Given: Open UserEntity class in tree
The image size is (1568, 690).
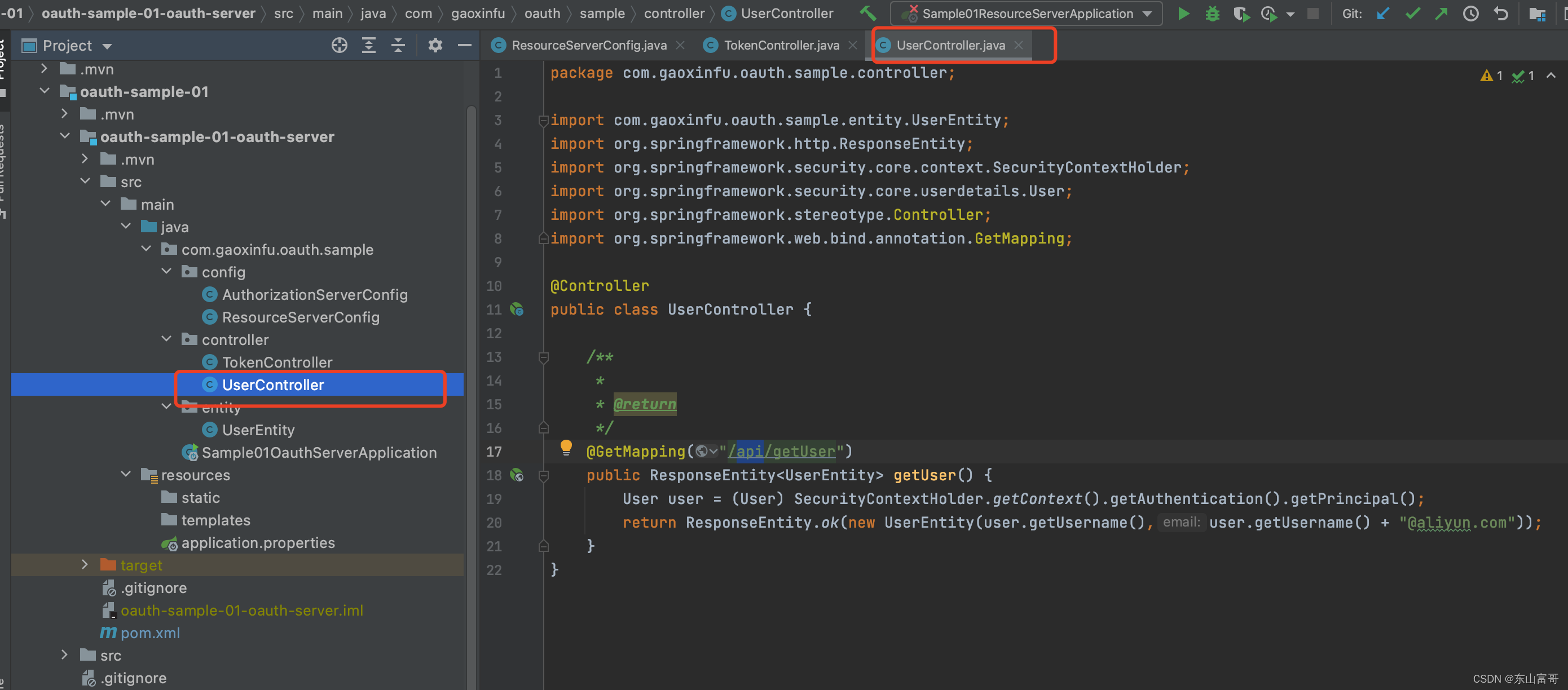Looking at the screenshot, I should [258, 430].
